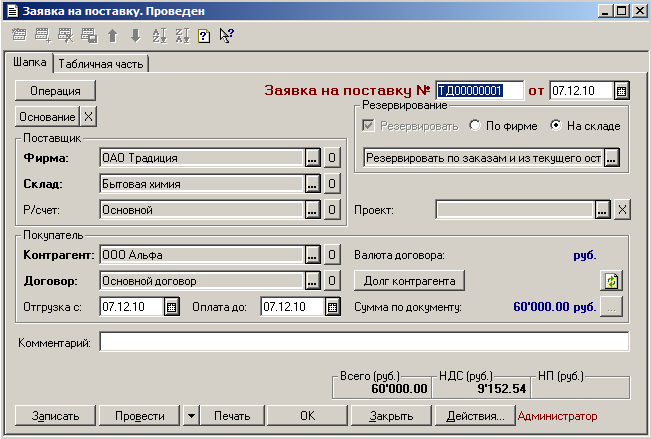Switch to the Табличная часть tab
Image resolution: width=651 pixels, height=439 pixels.
[101, 64]
